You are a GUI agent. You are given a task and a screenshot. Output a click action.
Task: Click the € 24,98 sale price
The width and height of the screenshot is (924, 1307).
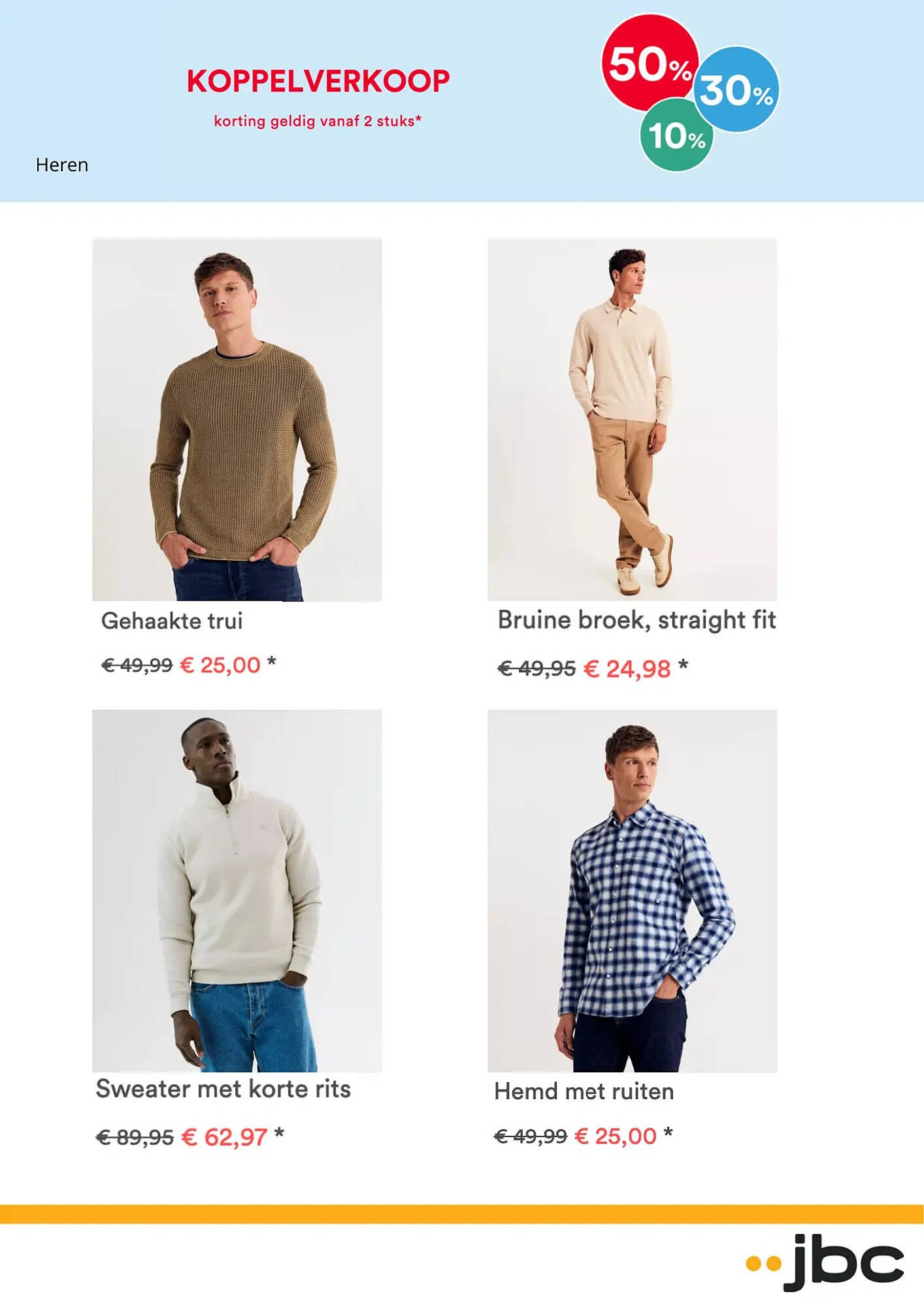[x=627, y=669]
